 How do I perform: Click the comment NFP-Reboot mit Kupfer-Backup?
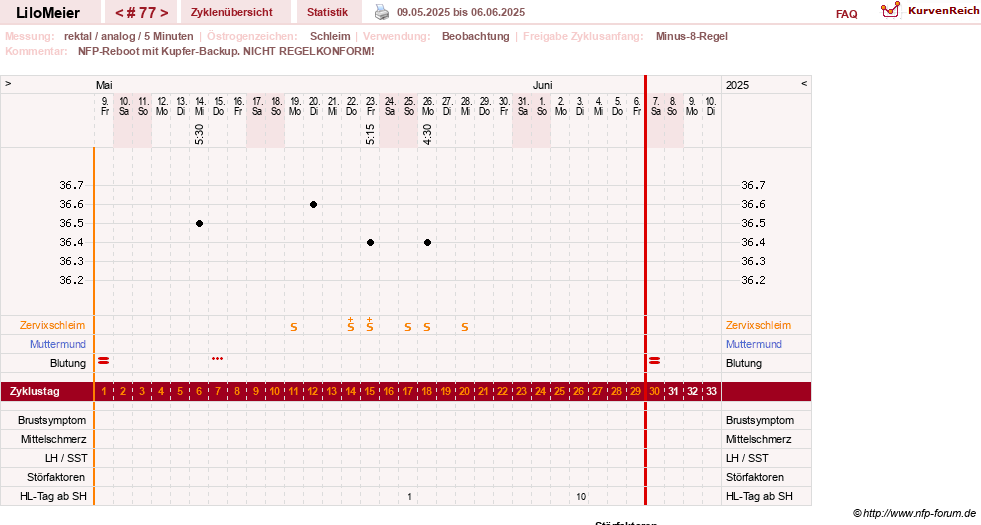(x=226, y=51)
